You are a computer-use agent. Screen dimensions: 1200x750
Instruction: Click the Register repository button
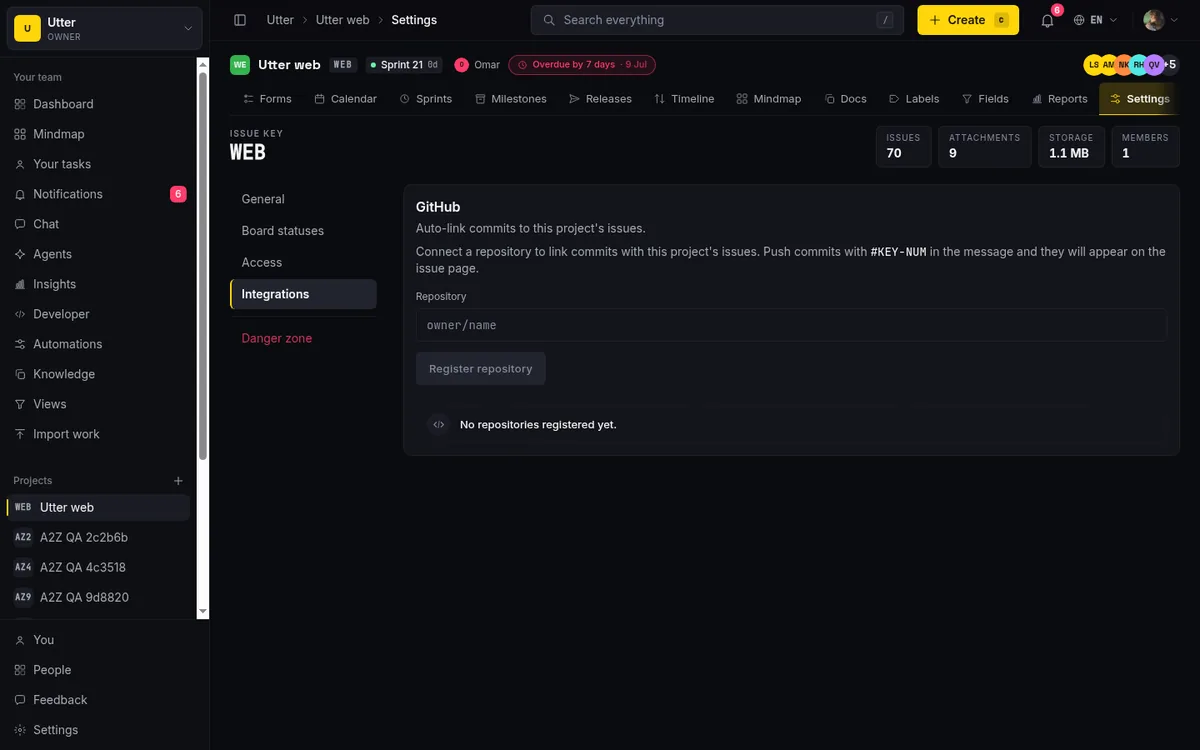(x=481, y=369)
